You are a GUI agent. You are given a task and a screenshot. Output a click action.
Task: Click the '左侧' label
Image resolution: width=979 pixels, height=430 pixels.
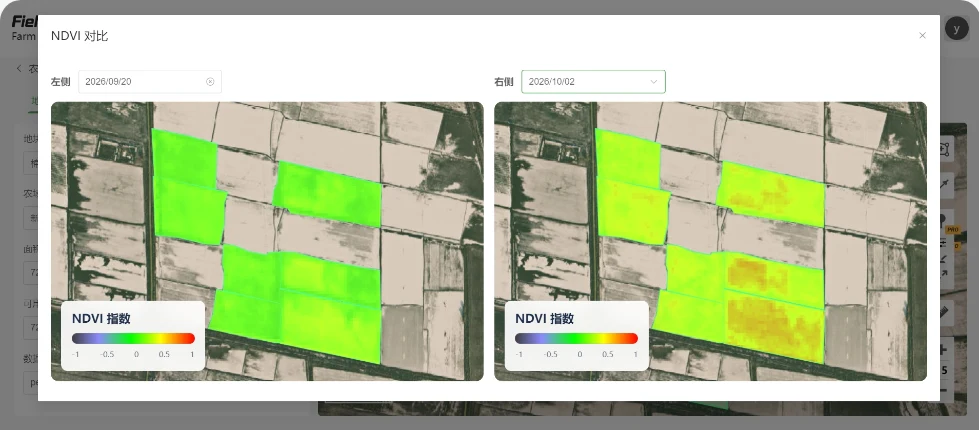point(61,82)
